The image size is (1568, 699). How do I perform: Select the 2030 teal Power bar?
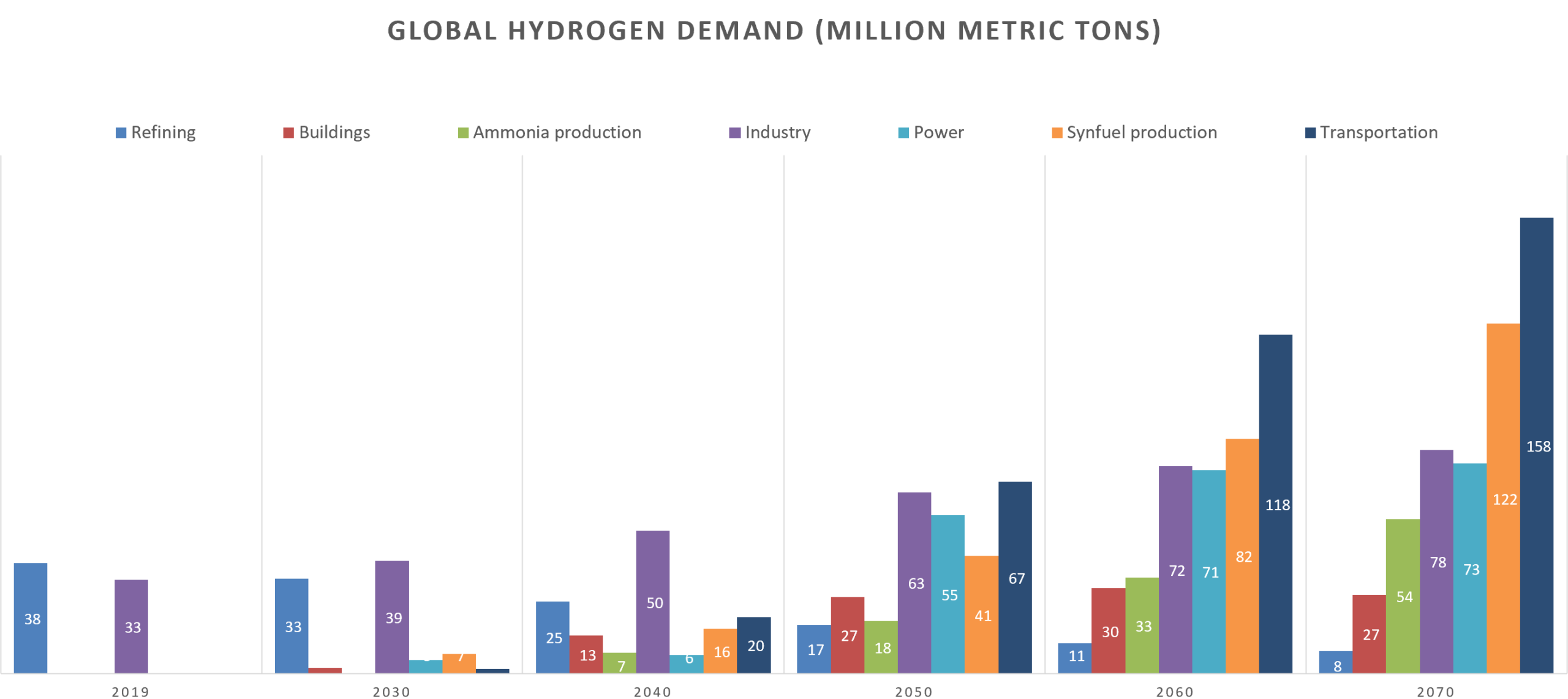[426, 667]
